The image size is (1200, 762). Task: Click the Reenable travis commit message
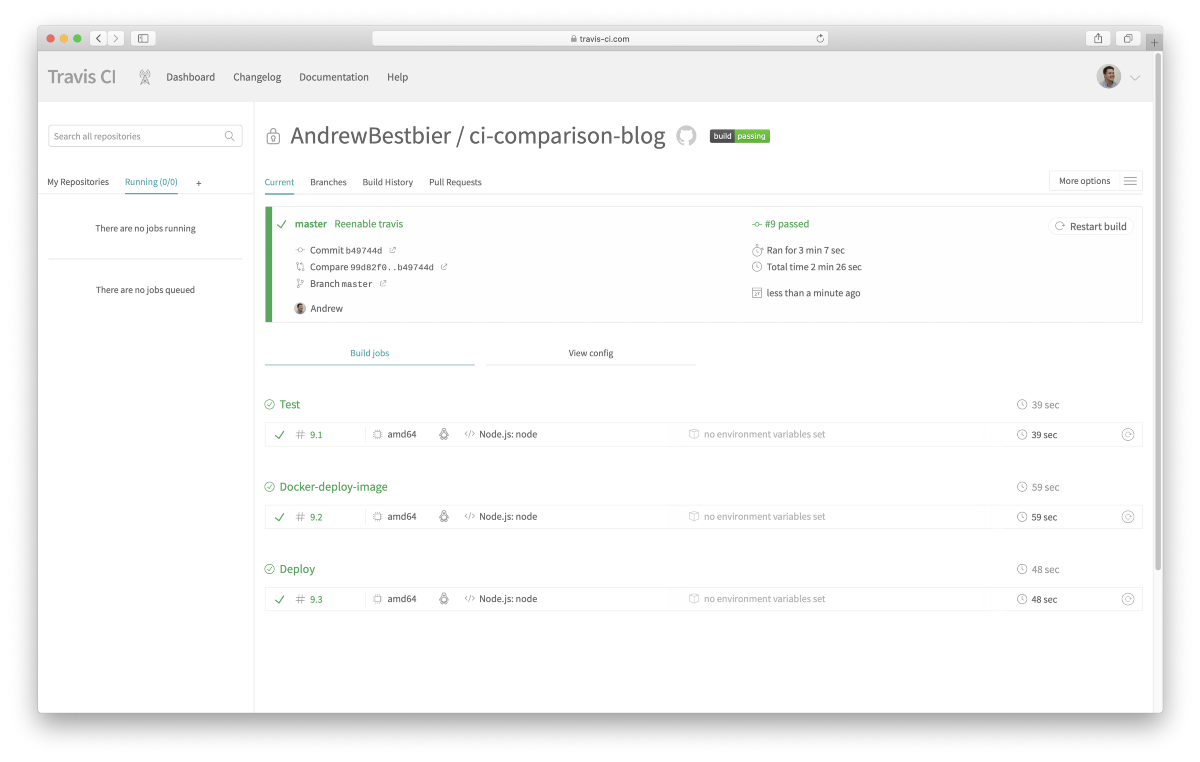pyautogui.click(x=369, y=224)
